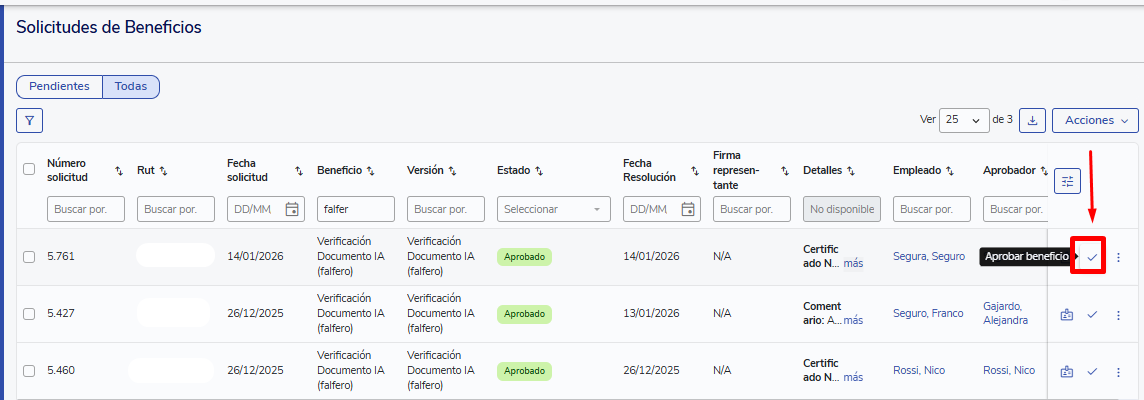Click the download export icon

(1033, 120)
